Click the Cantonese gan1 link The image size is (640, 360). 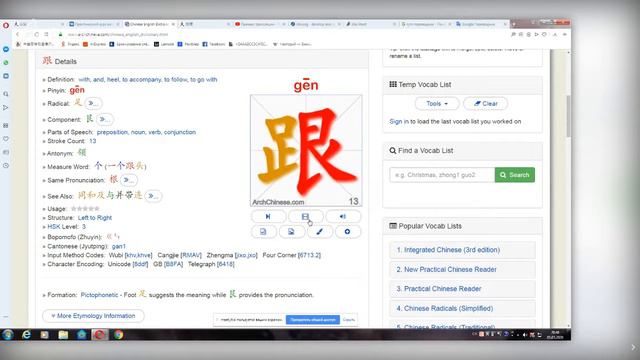[x=119, y=246]
